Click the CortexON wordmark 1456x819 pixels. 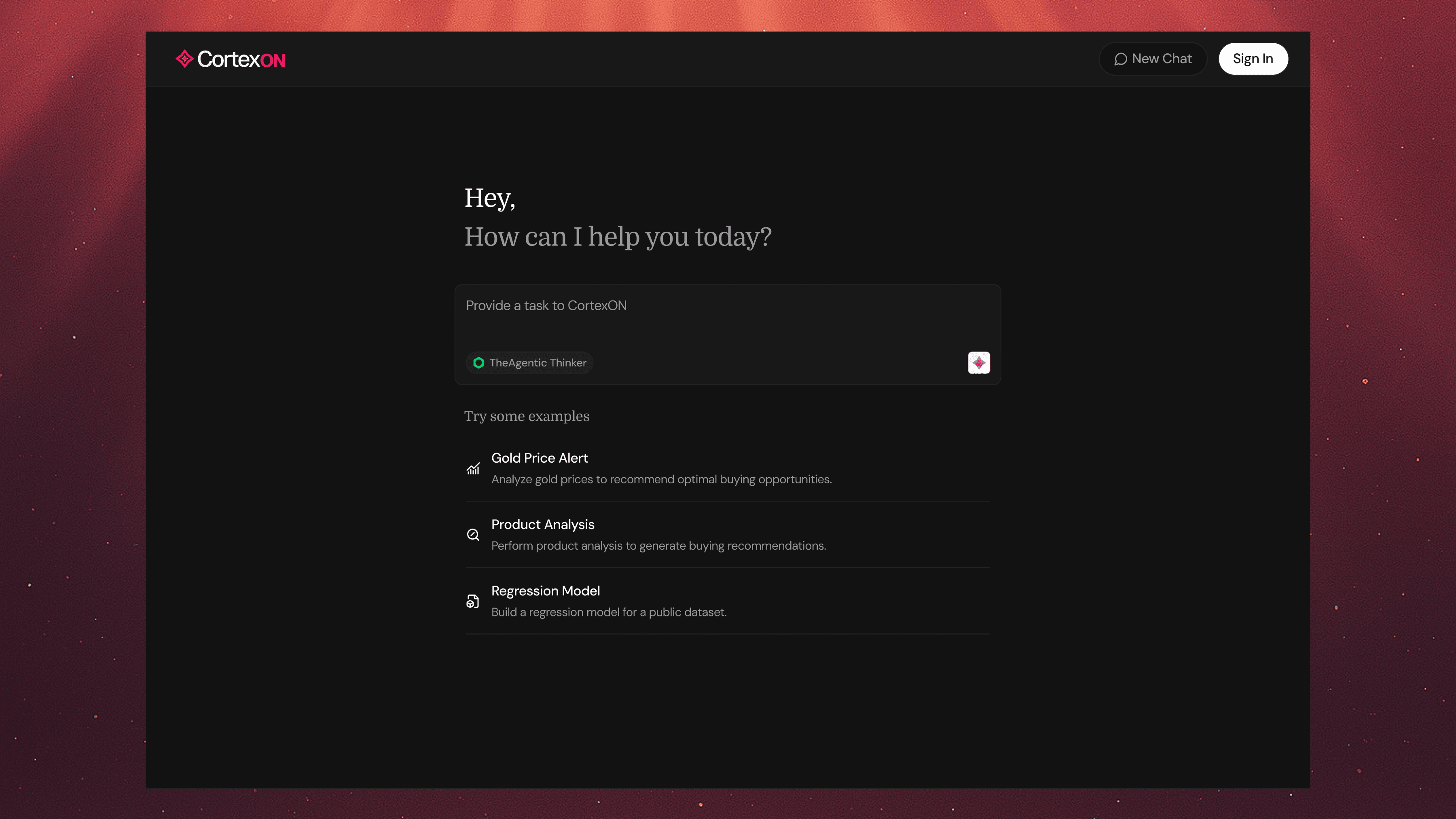241,59
